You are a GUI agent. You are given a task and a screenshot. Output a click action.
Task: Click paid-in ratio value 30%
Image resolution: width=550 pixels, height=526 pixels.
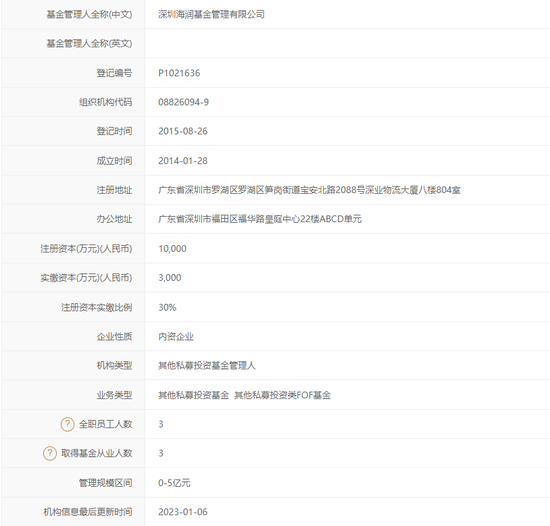(167, 308)
